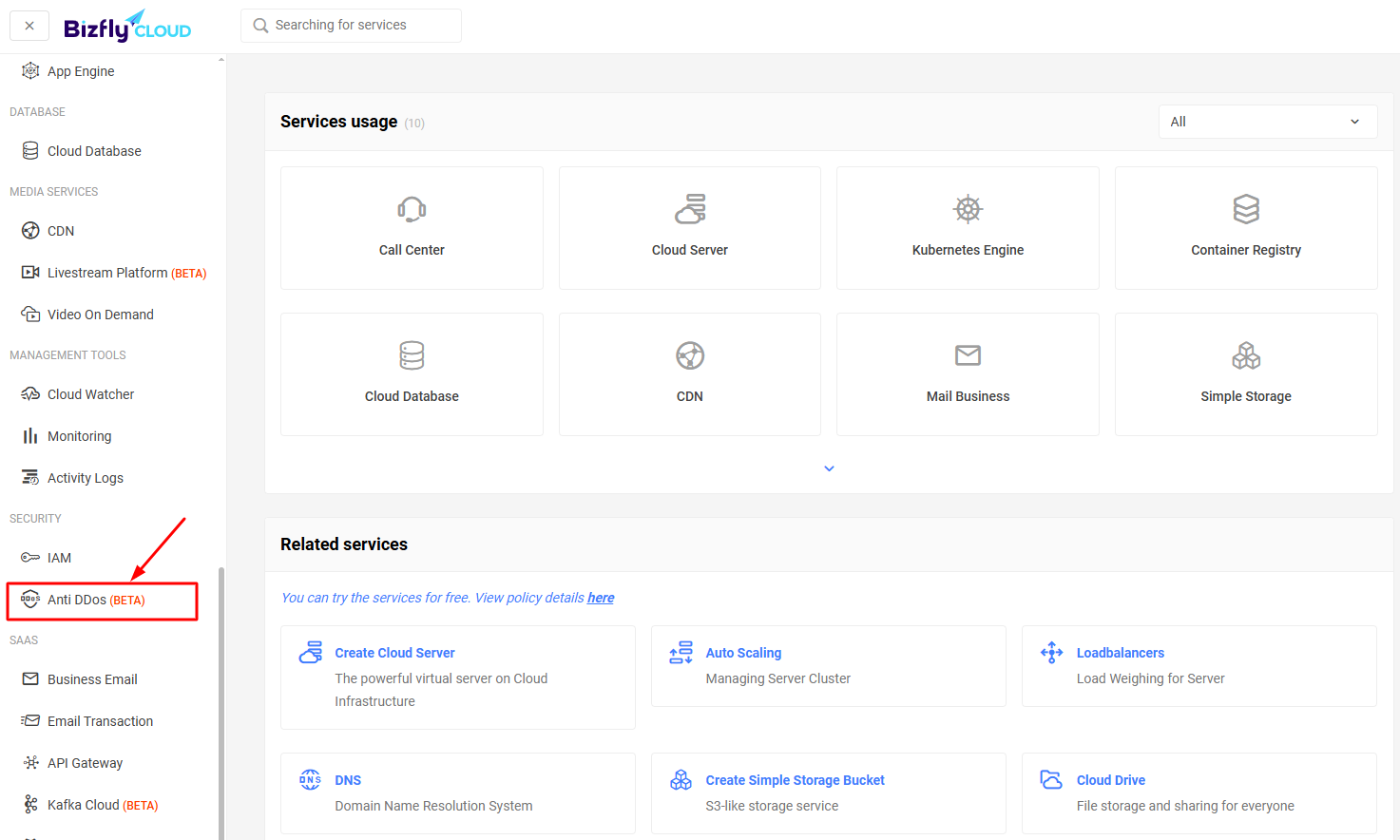Screen dimensions: 1400x840
Task: Click the Anti DDoS shield icon
Action: coord(30,599)
